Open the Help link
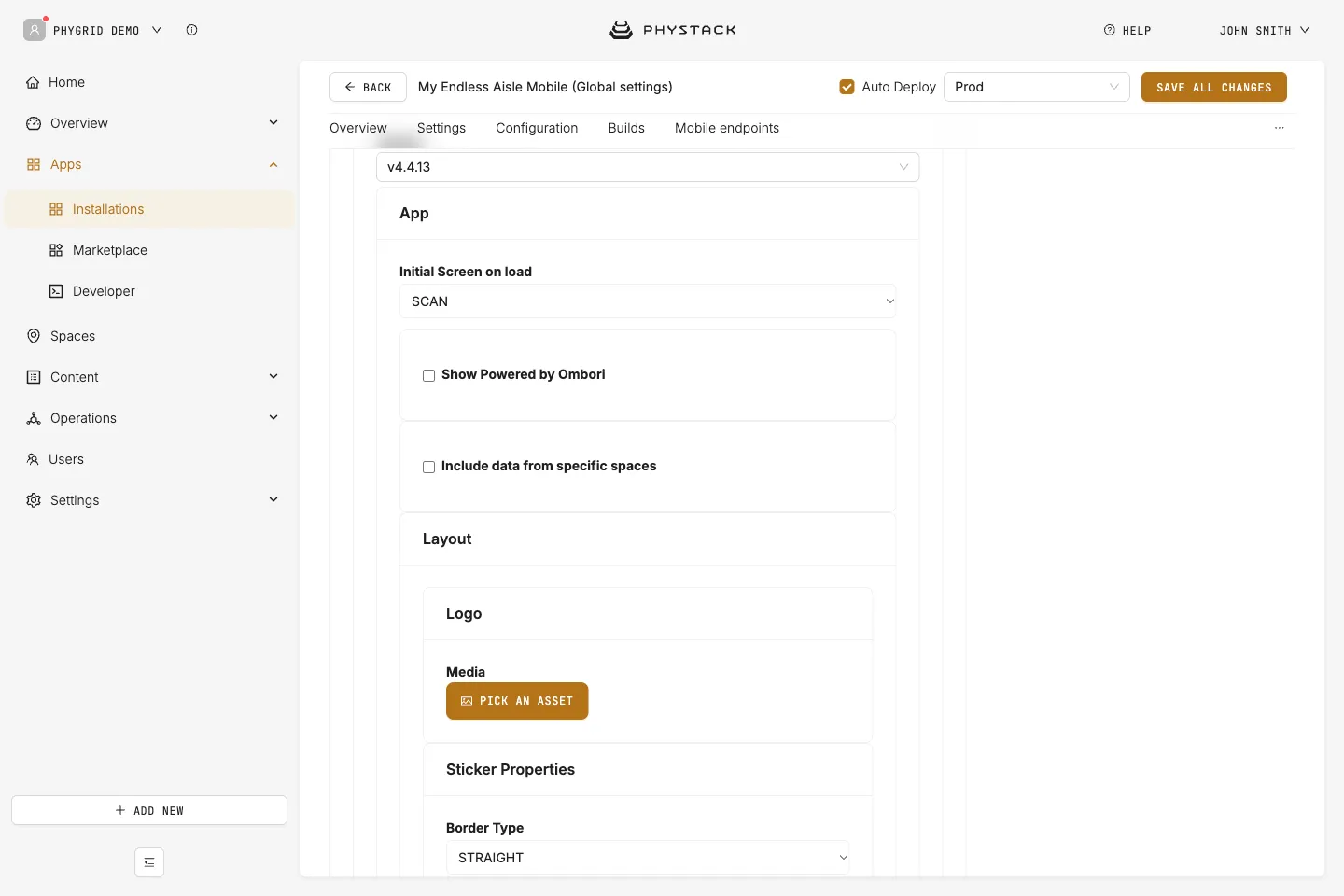1344x896 pixels. point(1127,31)
